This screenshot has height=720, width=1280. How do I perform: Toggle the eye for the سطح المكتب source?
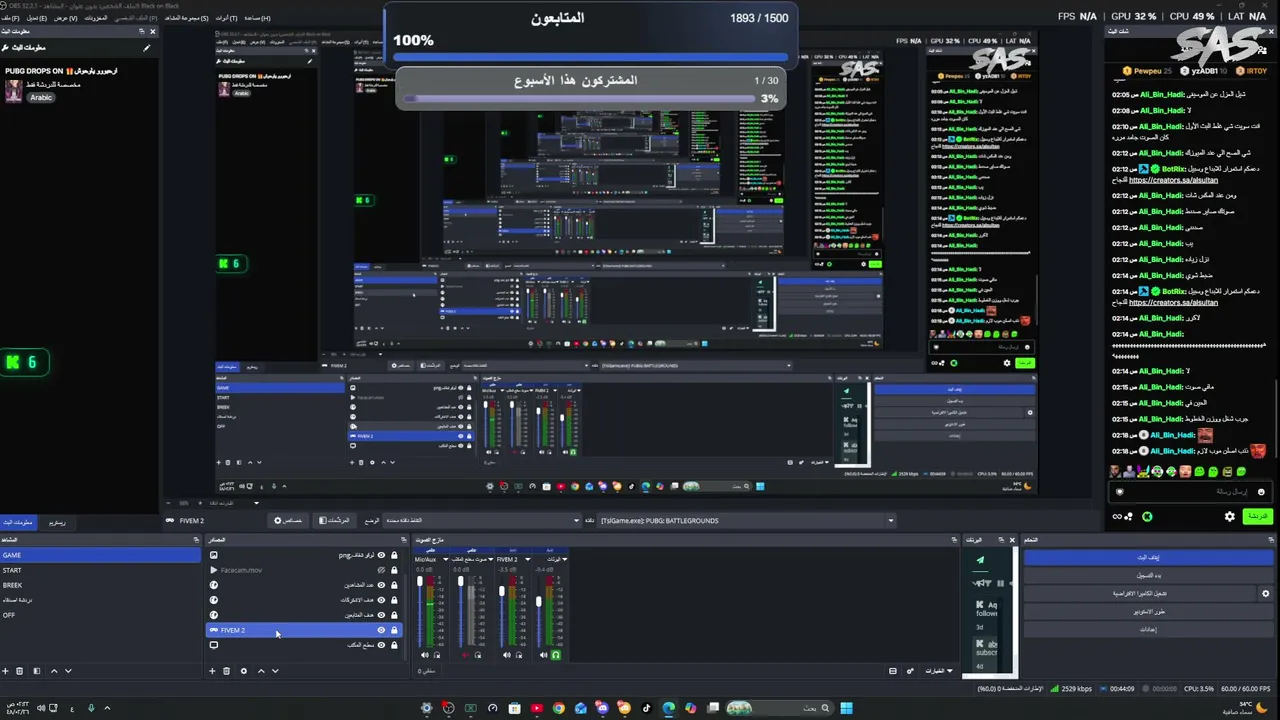(381, 645)
